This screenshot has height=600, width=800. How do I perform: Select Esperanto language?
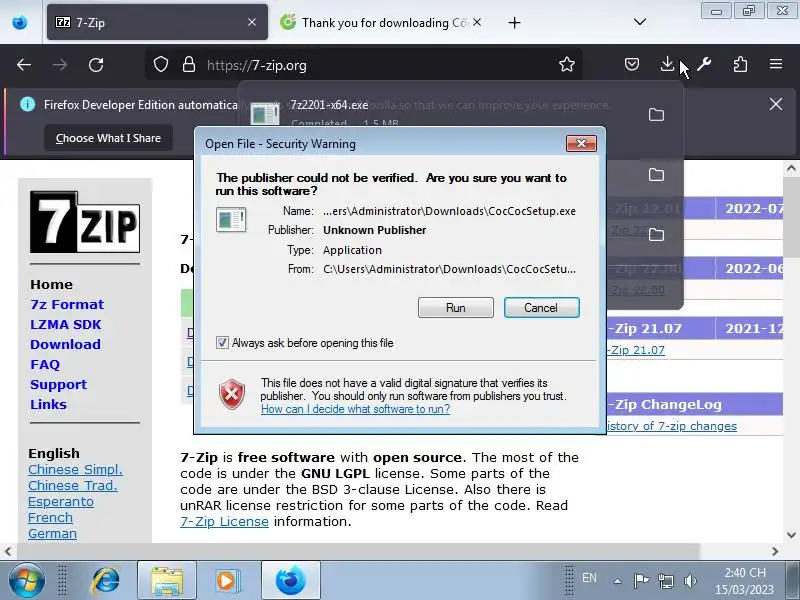(x=61, y=502)
